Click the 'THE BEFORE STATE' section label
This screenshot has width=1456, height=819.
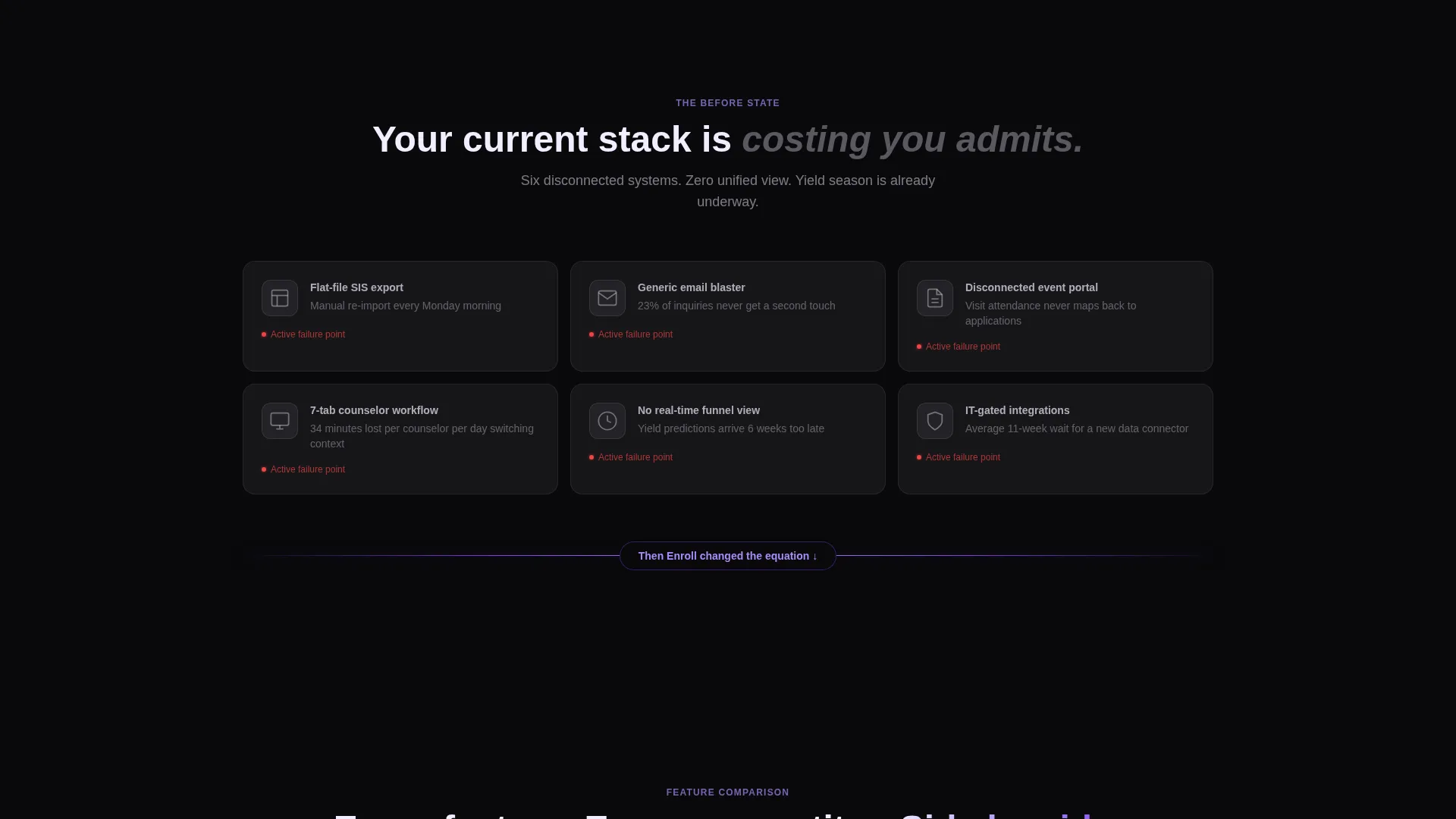tap(728, 103)
